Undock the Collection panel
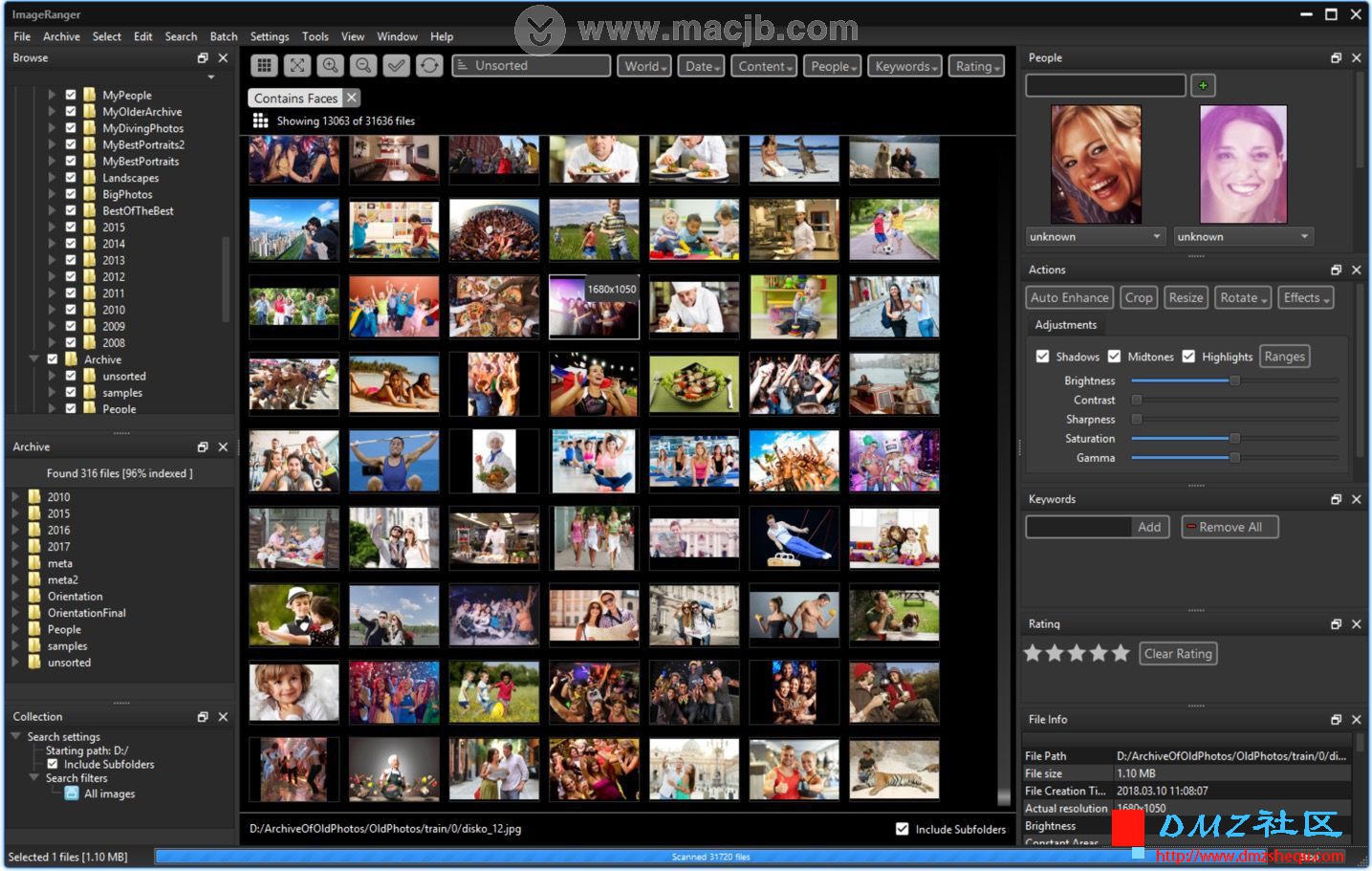Viewport: 1372px width, 871px height. pos(203,716)
